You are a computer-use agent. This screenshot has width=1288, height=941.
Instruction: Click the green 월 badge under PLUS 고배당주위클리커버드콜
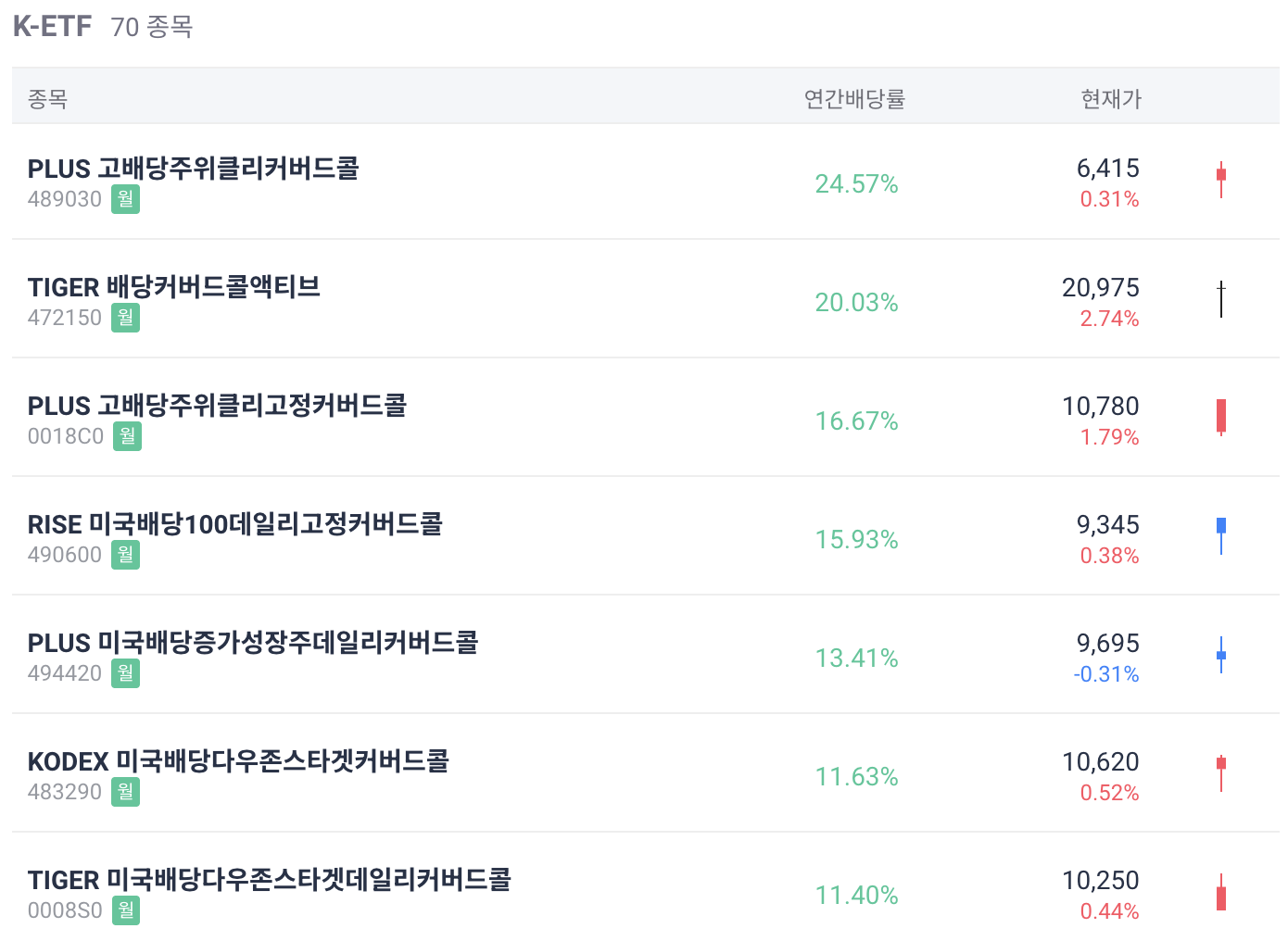point(126,199)
